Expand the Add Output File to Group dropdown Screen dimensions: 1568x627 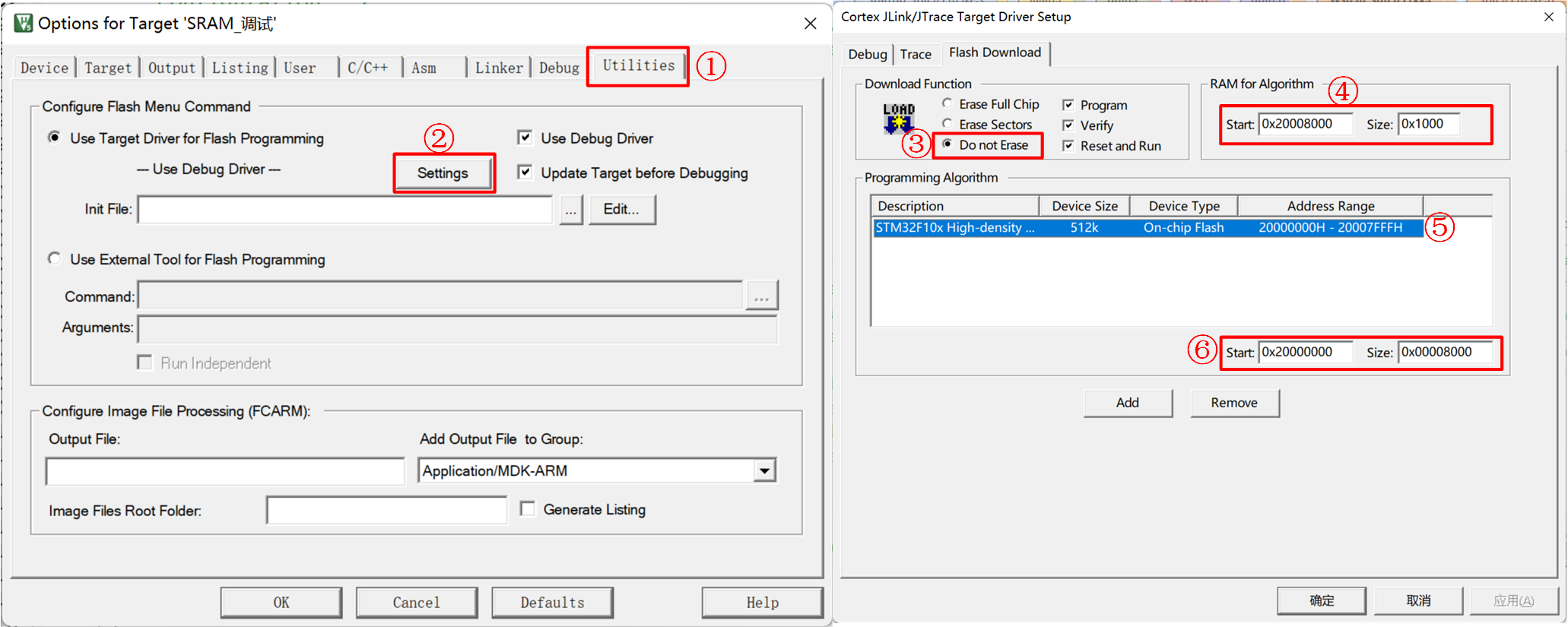(x=764, y=471)
